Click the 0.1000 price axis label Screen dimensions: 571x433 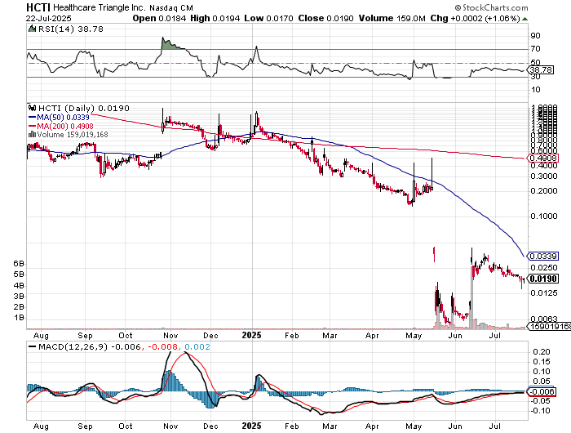(544, 216)
